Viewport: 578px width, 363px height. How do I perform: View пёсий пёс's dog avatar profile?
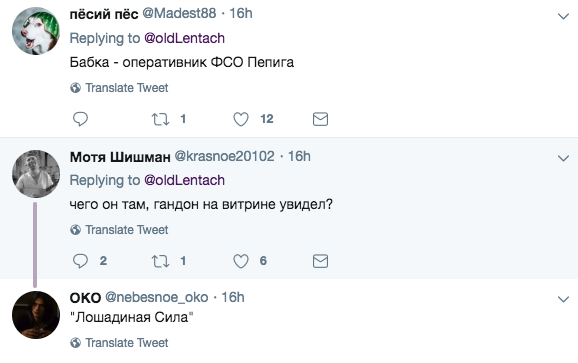coord(36,31)
